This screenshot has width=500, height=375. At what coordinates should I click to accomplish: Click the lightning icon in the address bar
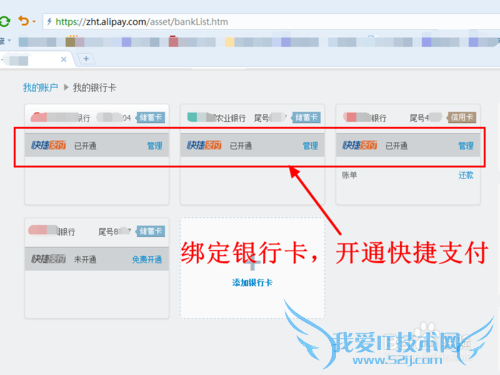click(49, 22)
